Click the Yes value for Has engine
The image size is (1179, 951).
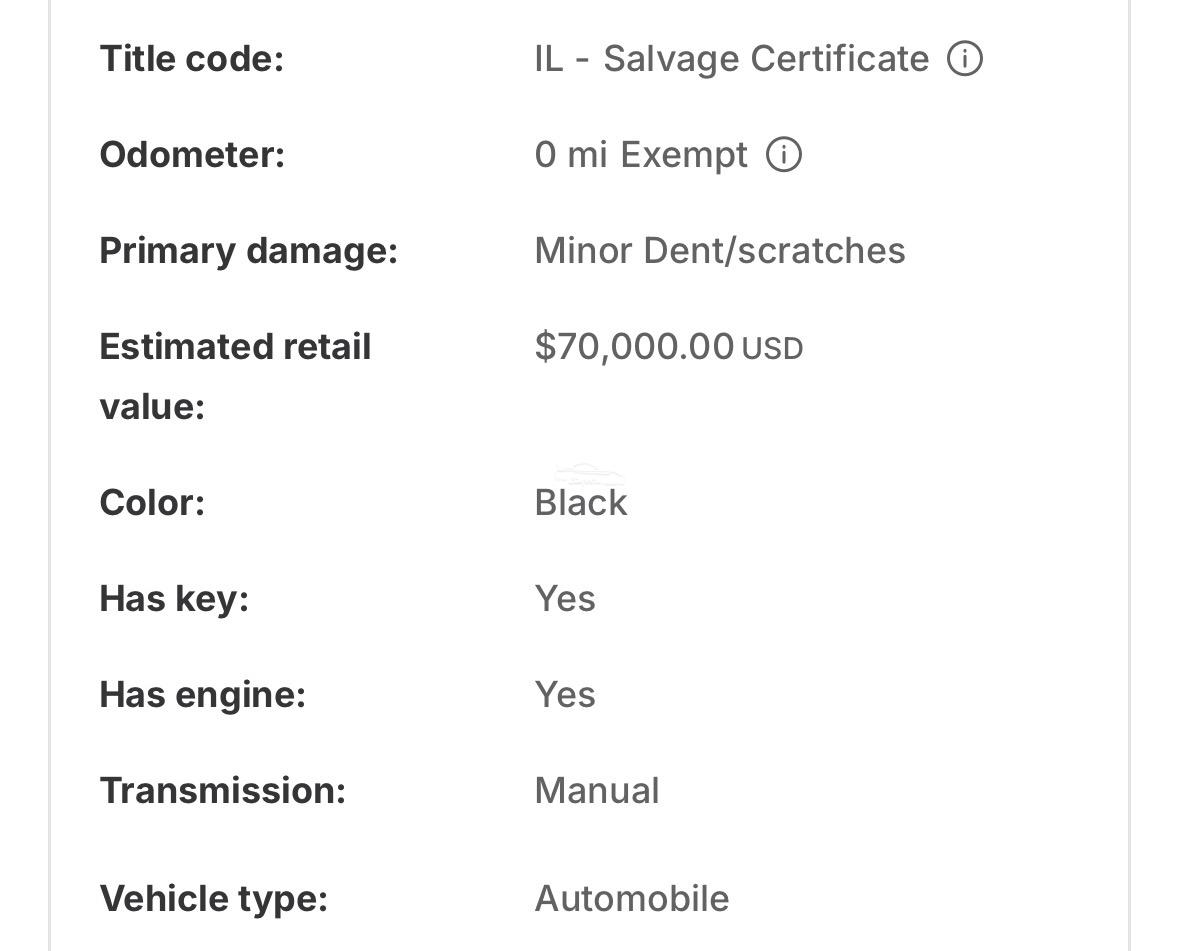point(565,695)
